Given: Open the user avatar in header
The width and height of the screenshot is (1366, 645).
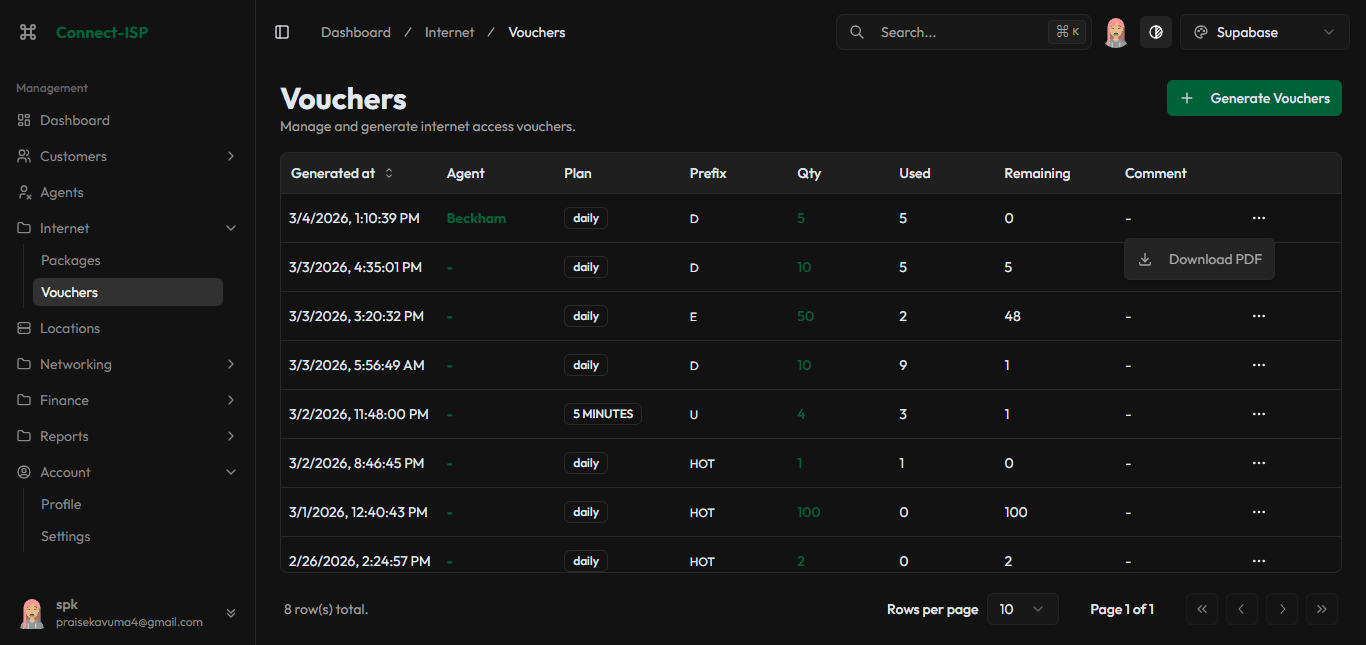Looking at the screenshot, I should click(x=1116, y=32).
